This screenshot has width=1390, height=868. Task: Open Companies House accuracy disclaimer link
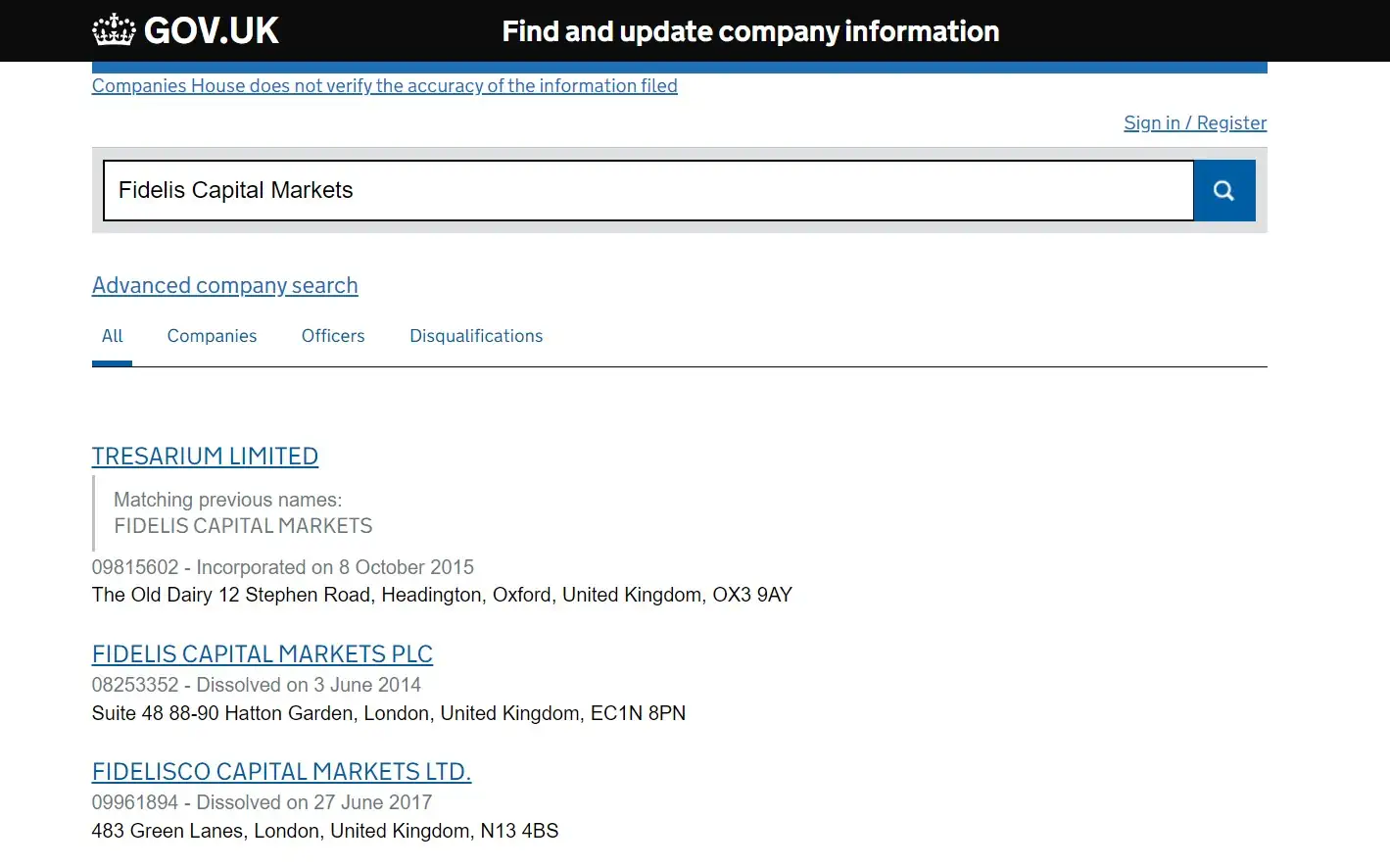pos(385,85)
